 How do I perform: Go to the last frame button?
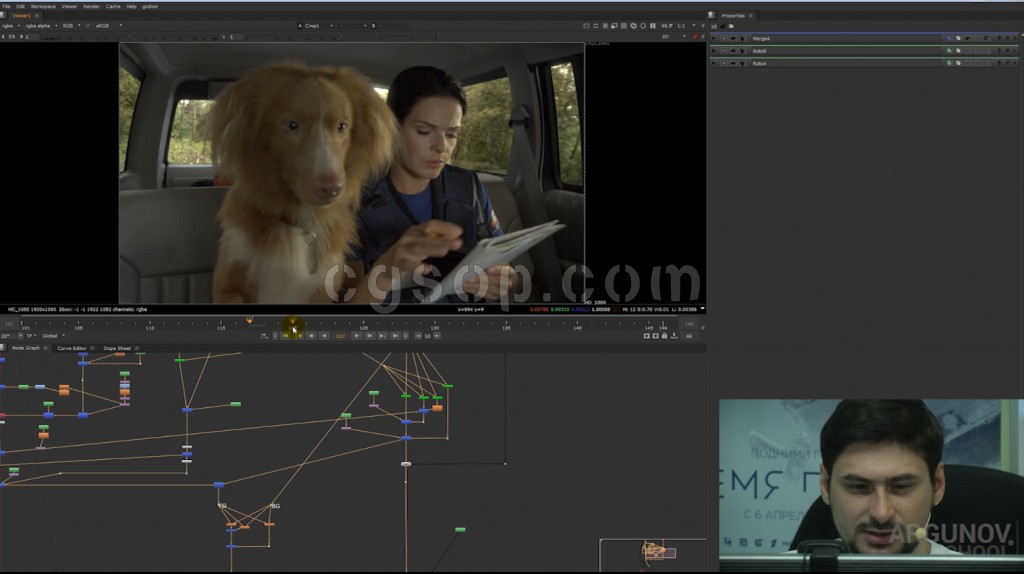395,336
